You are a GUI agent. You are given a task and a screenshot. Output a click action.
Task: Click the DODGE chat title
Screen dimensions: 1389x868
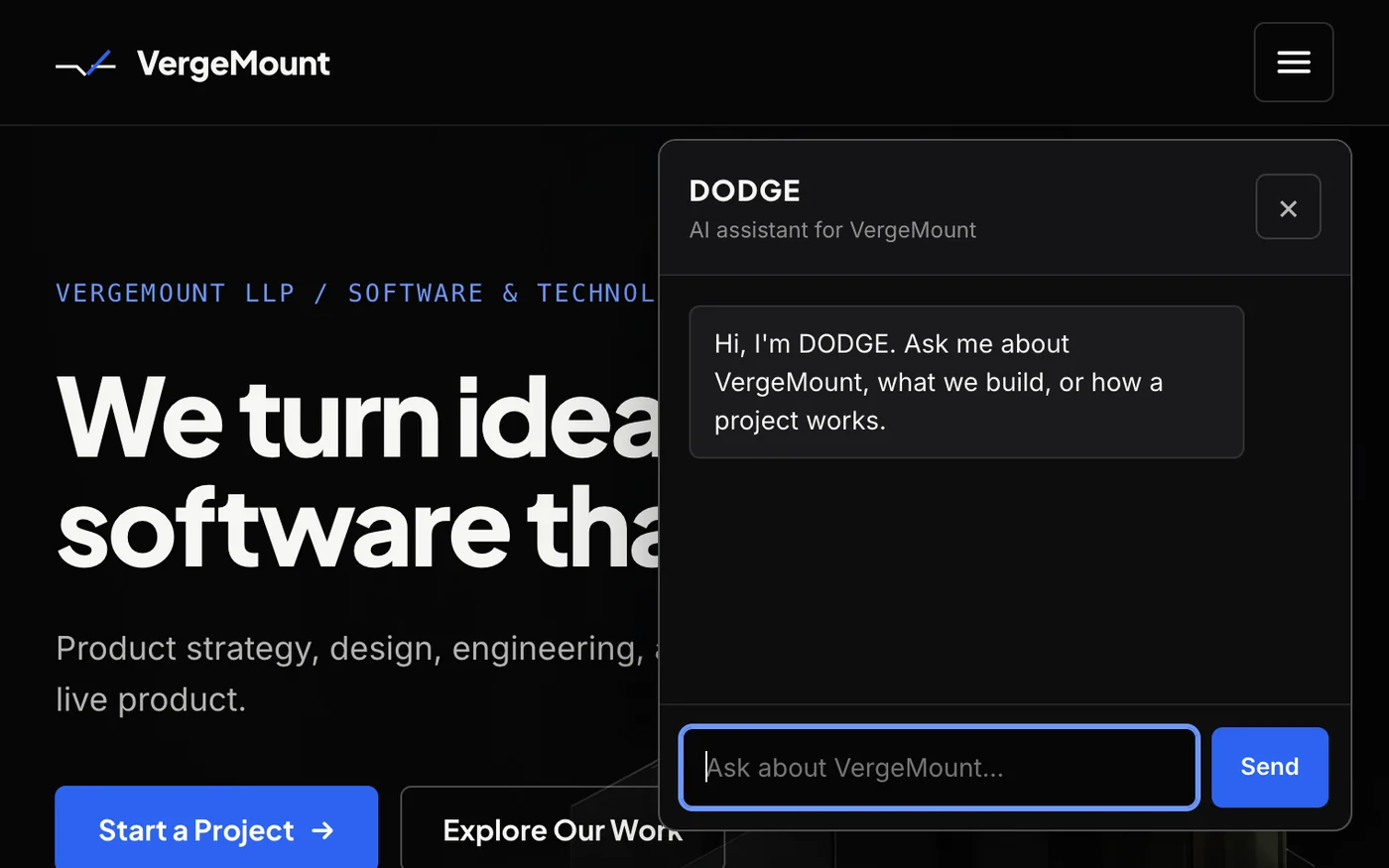[744, 190]
